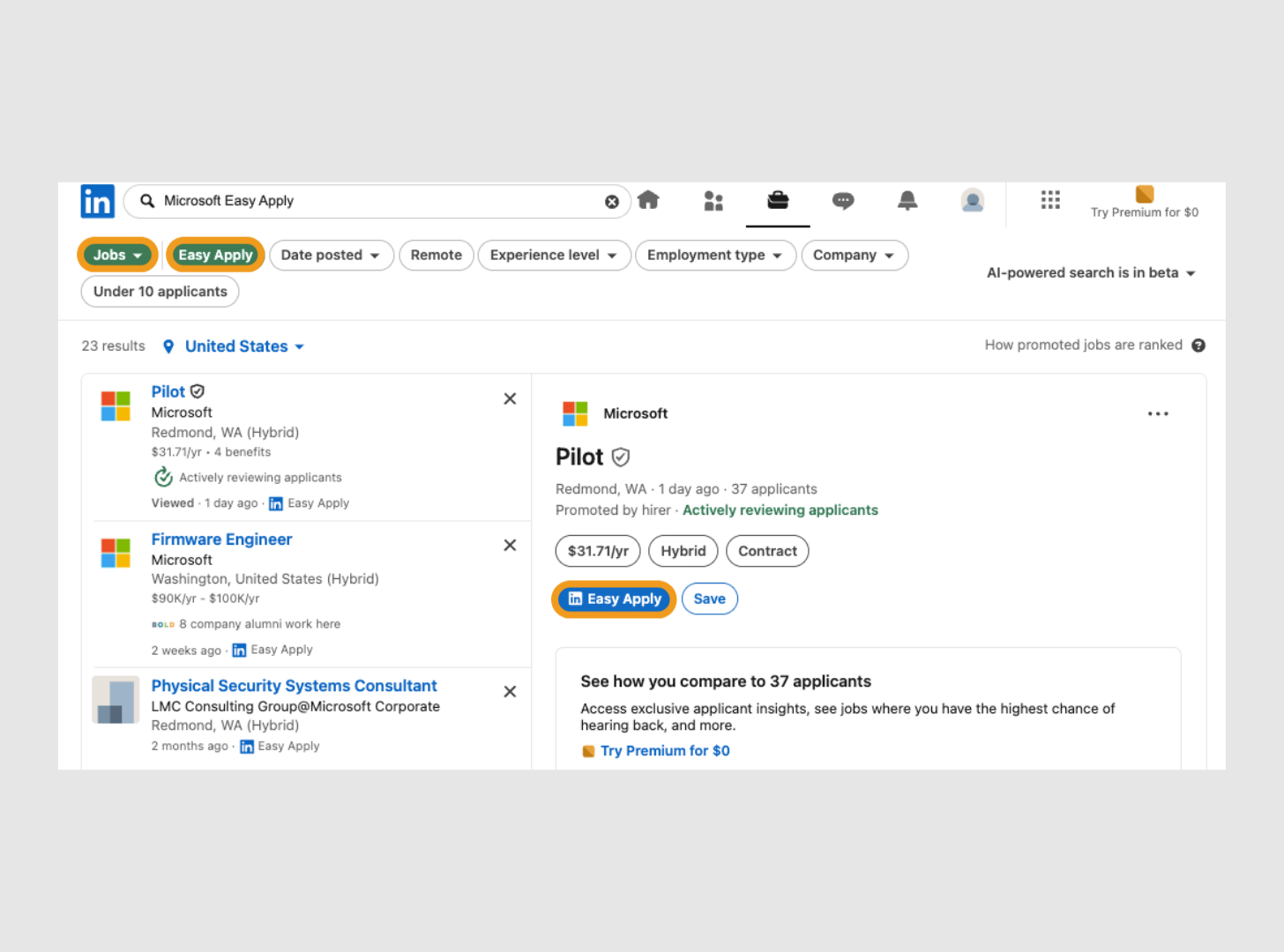The image size is (1284, 952).
Task: Open Physical Security Systems Consultant link
Action: tap(294, 686)
